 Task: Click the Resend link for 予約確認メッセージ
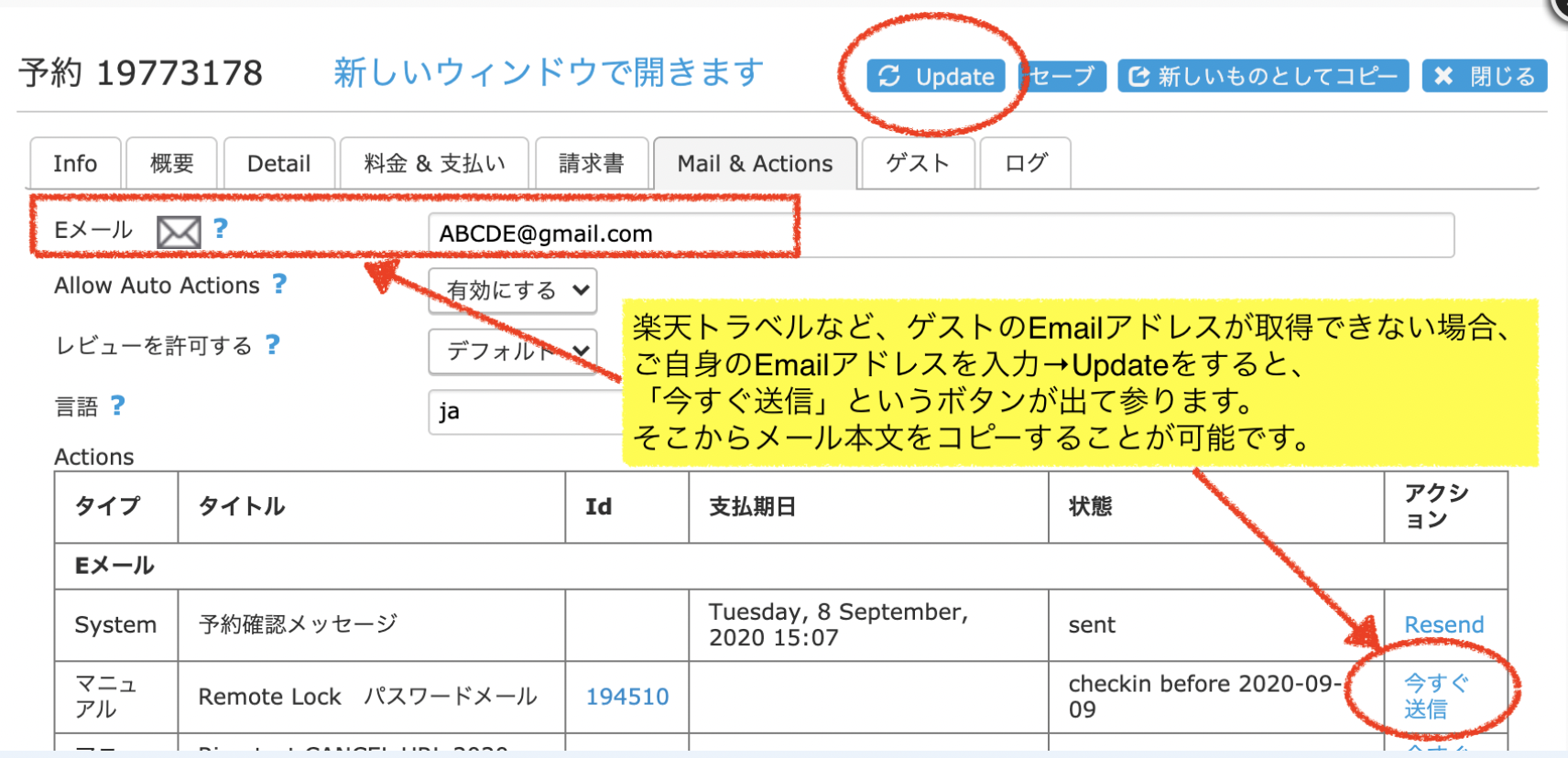(1443, 624)
